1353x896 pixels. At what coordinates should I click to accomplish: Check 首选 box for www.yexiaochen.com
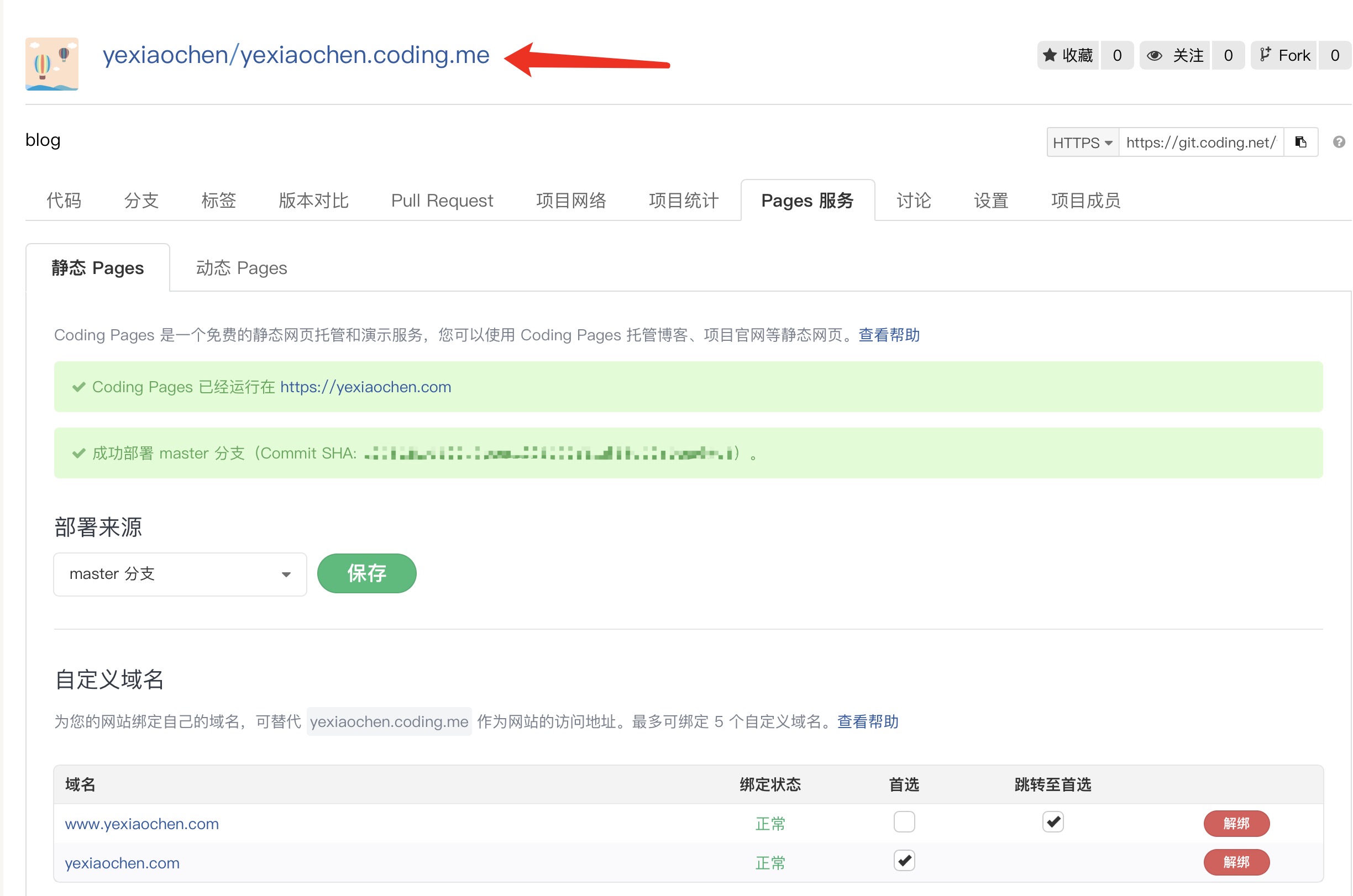pos(904,822)
